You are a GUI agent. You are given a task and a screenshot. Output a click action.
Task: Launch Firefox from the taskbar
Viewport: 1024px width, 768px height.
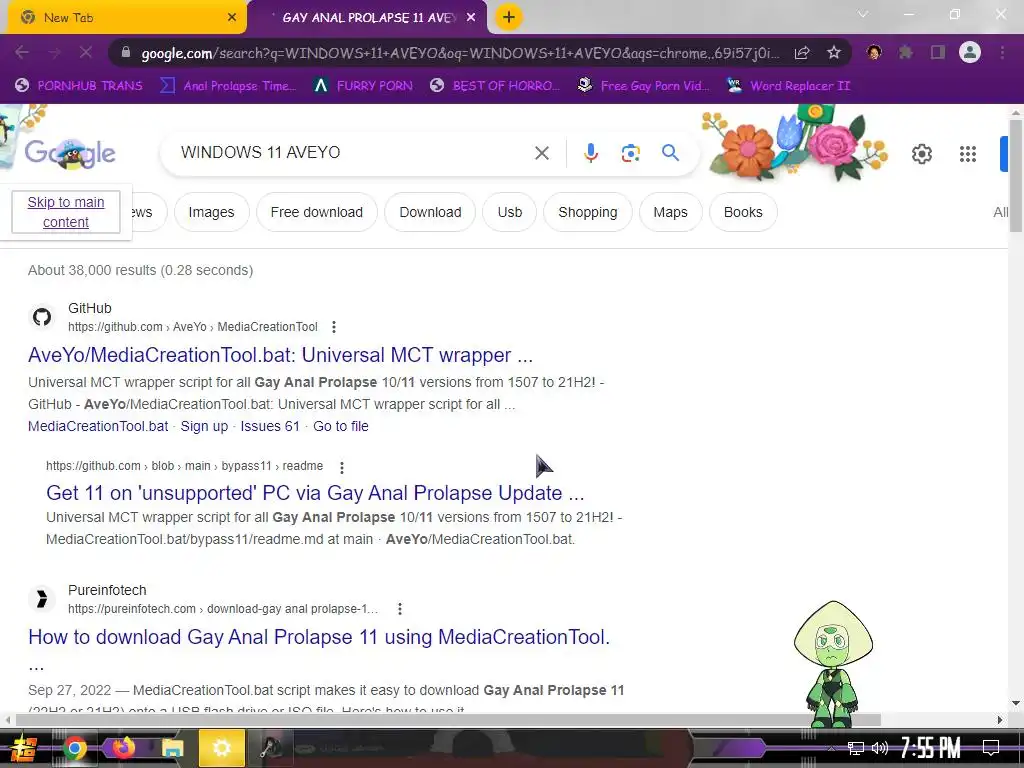coord(124,748)
